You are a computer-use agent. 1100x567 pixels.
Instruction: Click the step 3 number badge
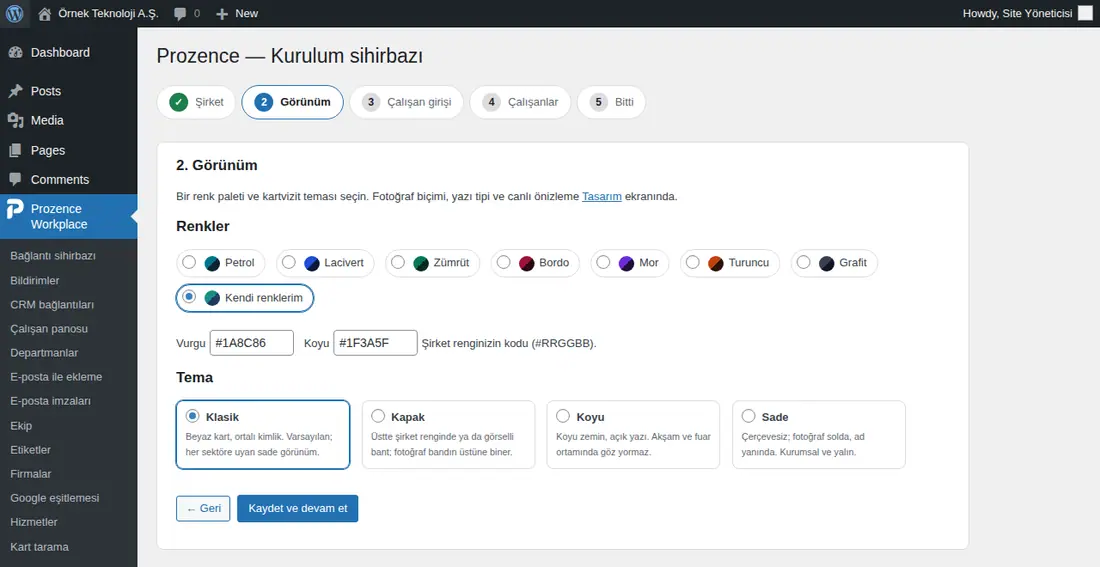(x=371, y=102)
